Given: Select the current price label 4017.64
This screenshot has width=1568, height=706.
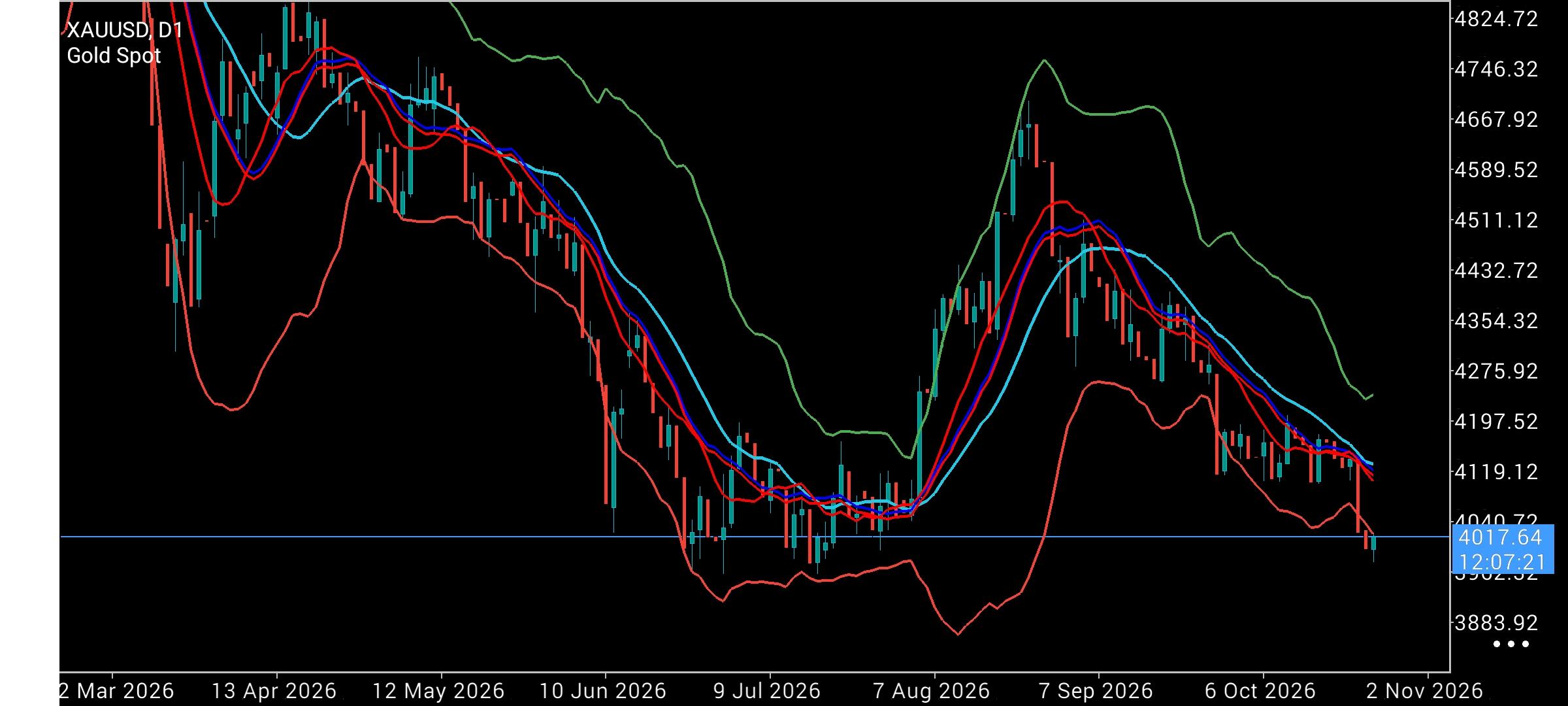Looking at the screenshot, I should [1500, 537].
